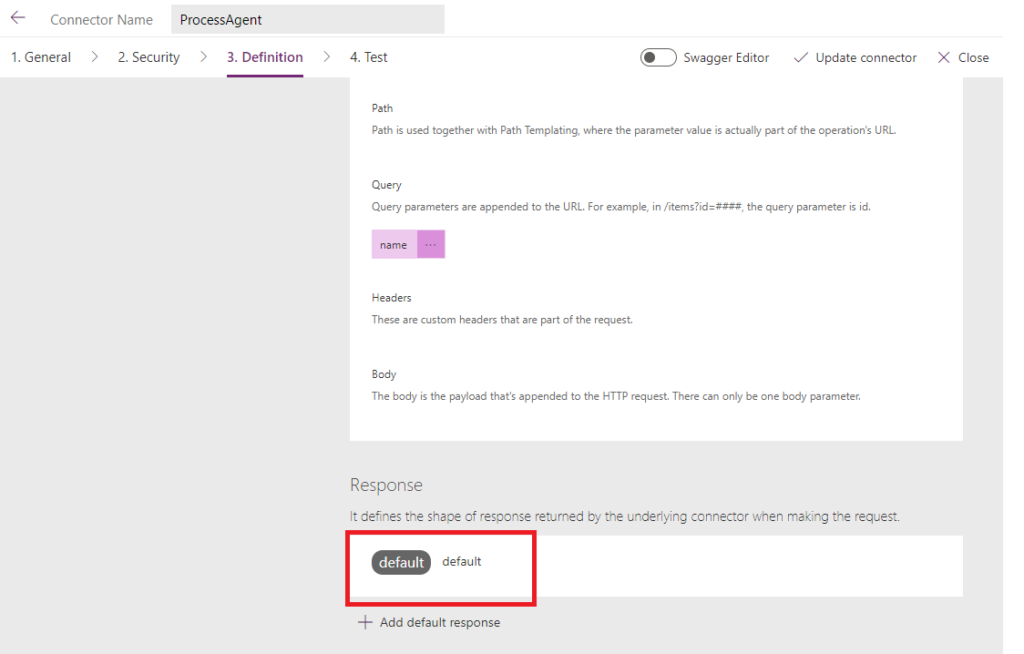
Task: Click the ProcessAgent connector name field
Action: click(x=307, y=18)
